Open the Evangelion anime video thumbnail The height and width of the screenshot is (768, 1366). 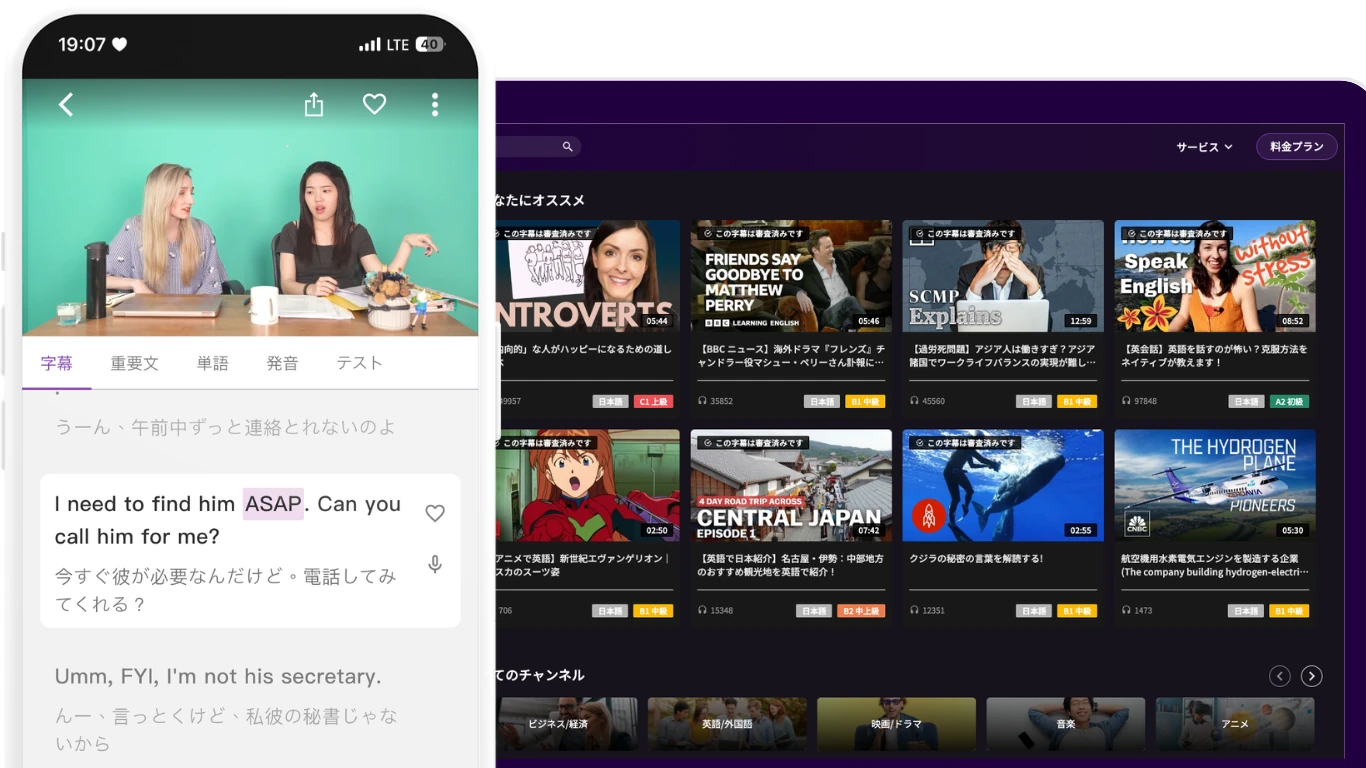588,486
